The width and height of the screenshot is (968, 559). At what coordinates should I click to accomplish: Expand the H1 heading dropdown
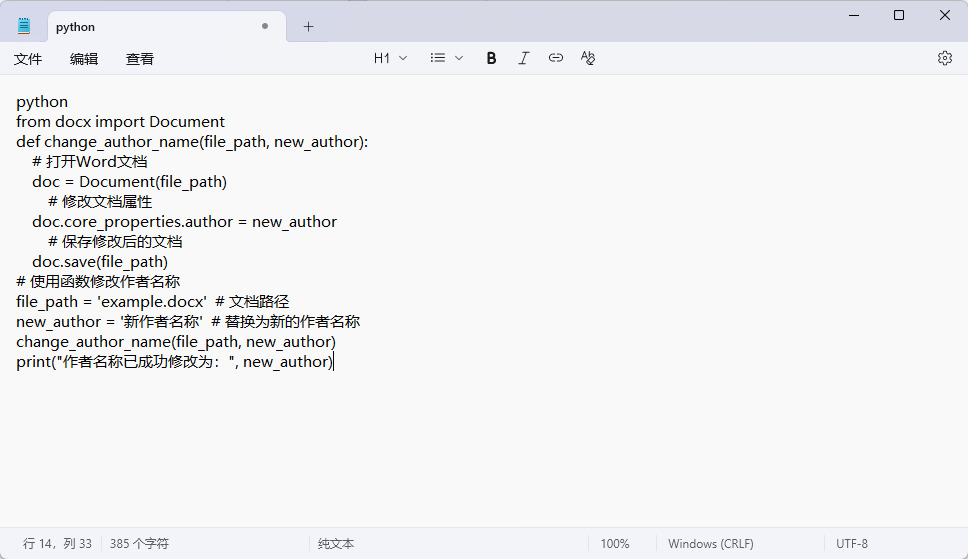coord(390,58)
